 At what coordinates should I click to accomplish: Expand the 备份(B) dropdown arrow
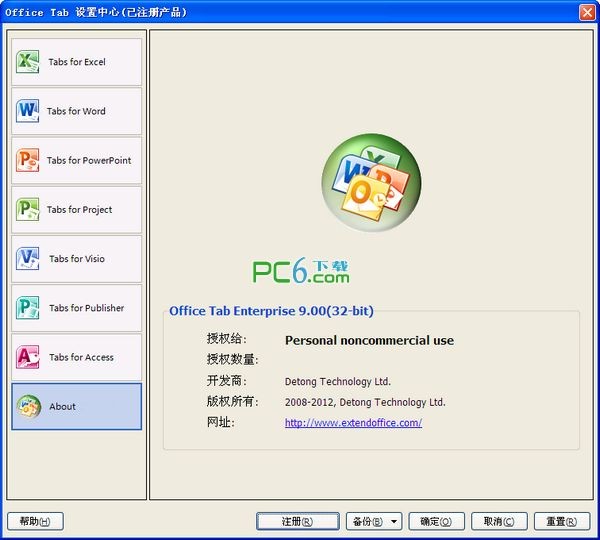pos(394,521)
